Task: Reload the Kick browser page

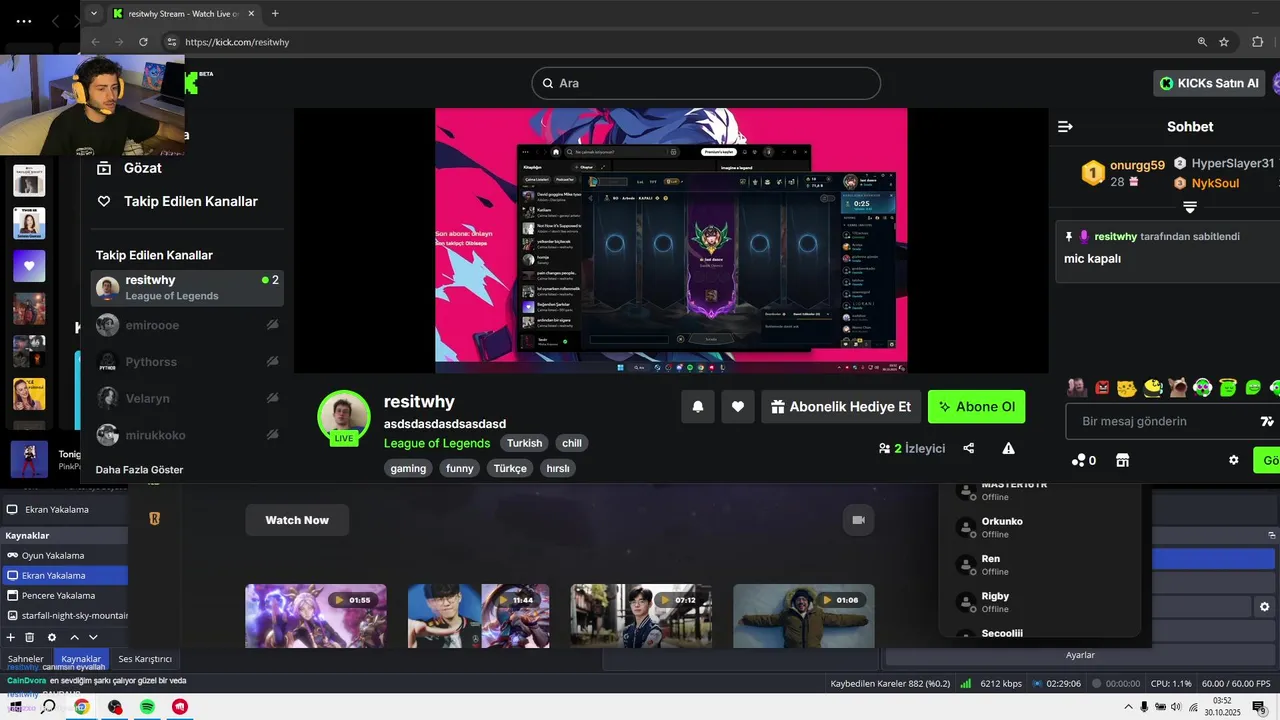Action: (143, 42)
